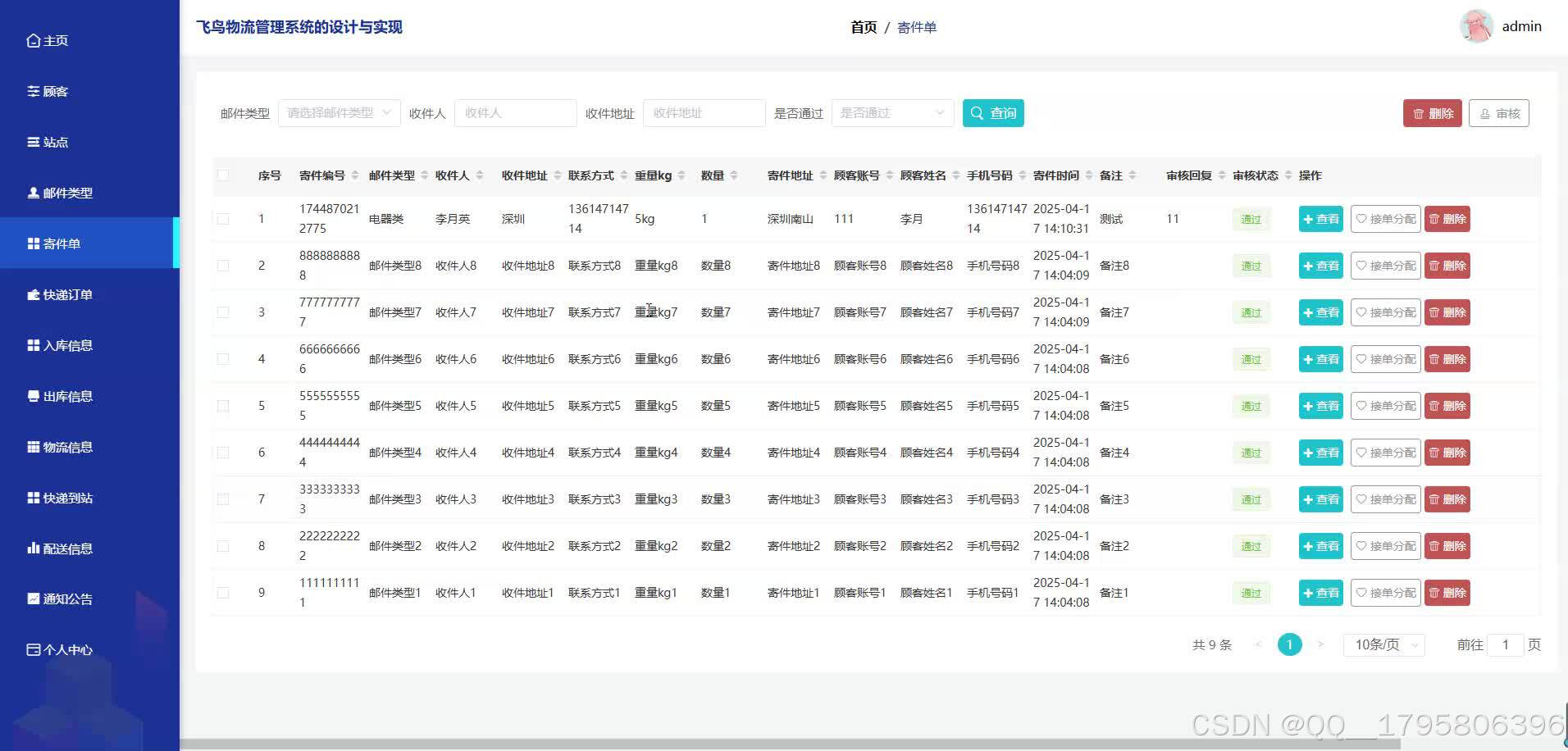This screenshot has width=1568, height=751.
Task: Click 删除 for row 收件人4
Action: pyautogui.click(x=1447, y=453)
